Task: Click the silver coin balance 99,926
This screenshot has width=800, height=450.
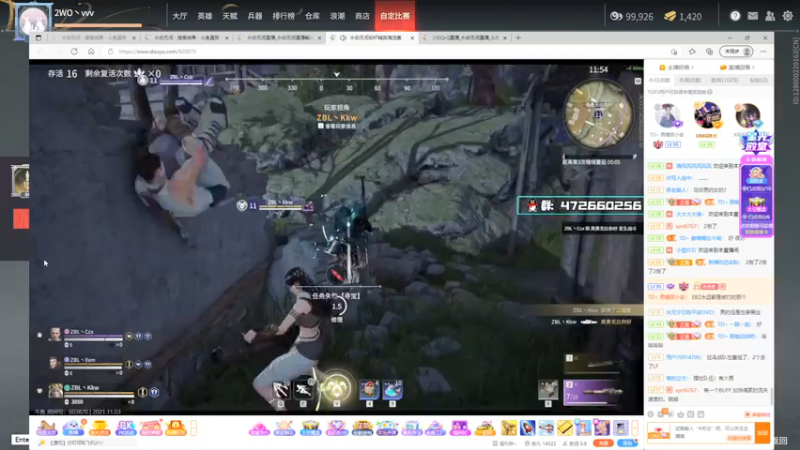Action: (632, 16)
